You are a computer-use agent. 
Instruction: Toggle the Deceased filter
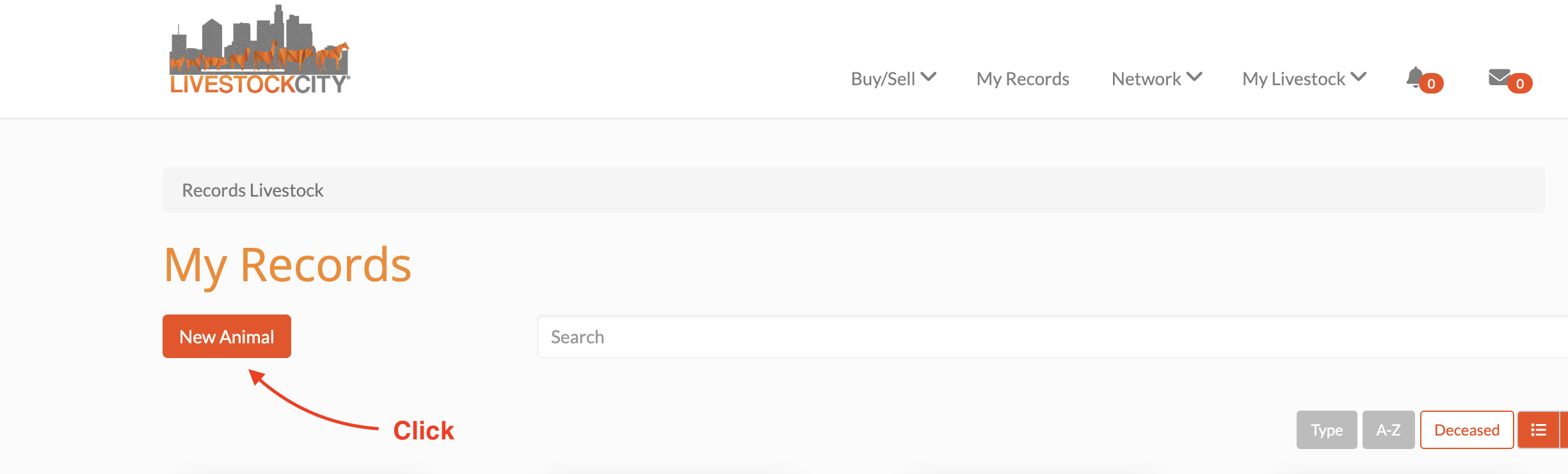coord(1467,430)
